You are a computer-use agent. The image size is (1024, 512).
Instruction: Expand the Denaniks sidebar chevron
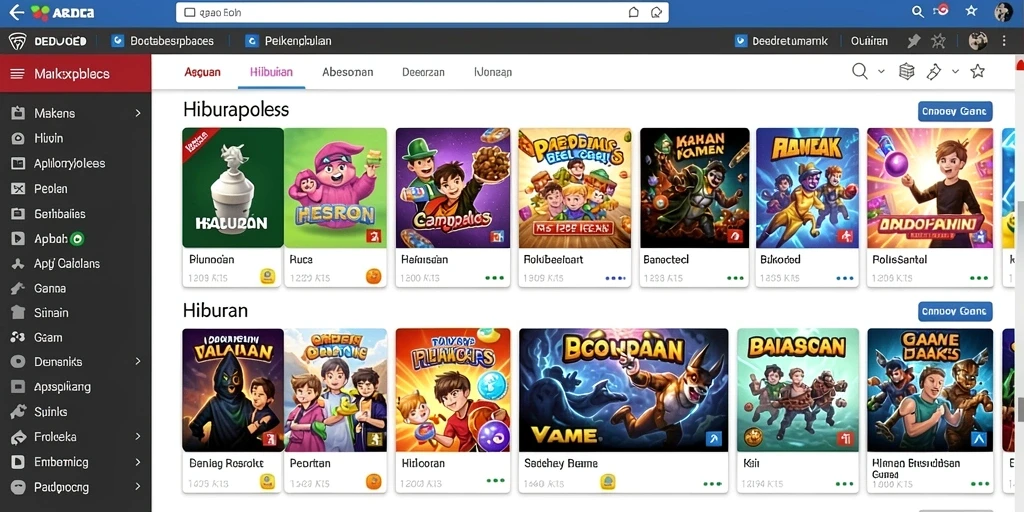[x=138, y=361]
